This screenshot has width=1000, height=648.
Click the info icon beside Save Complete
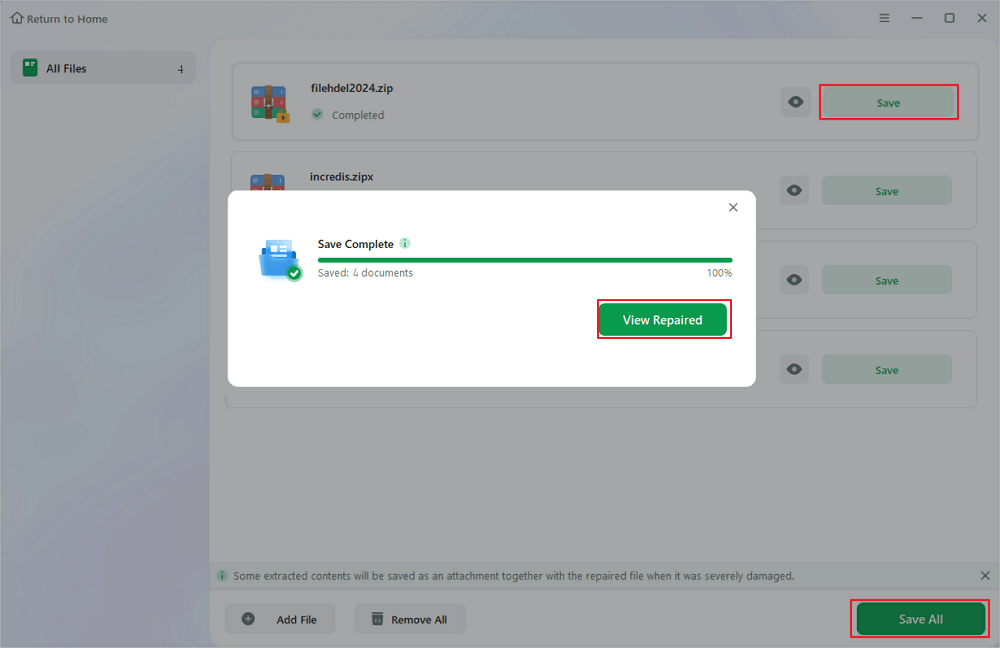pyautogui.click(x=405, y=243)
